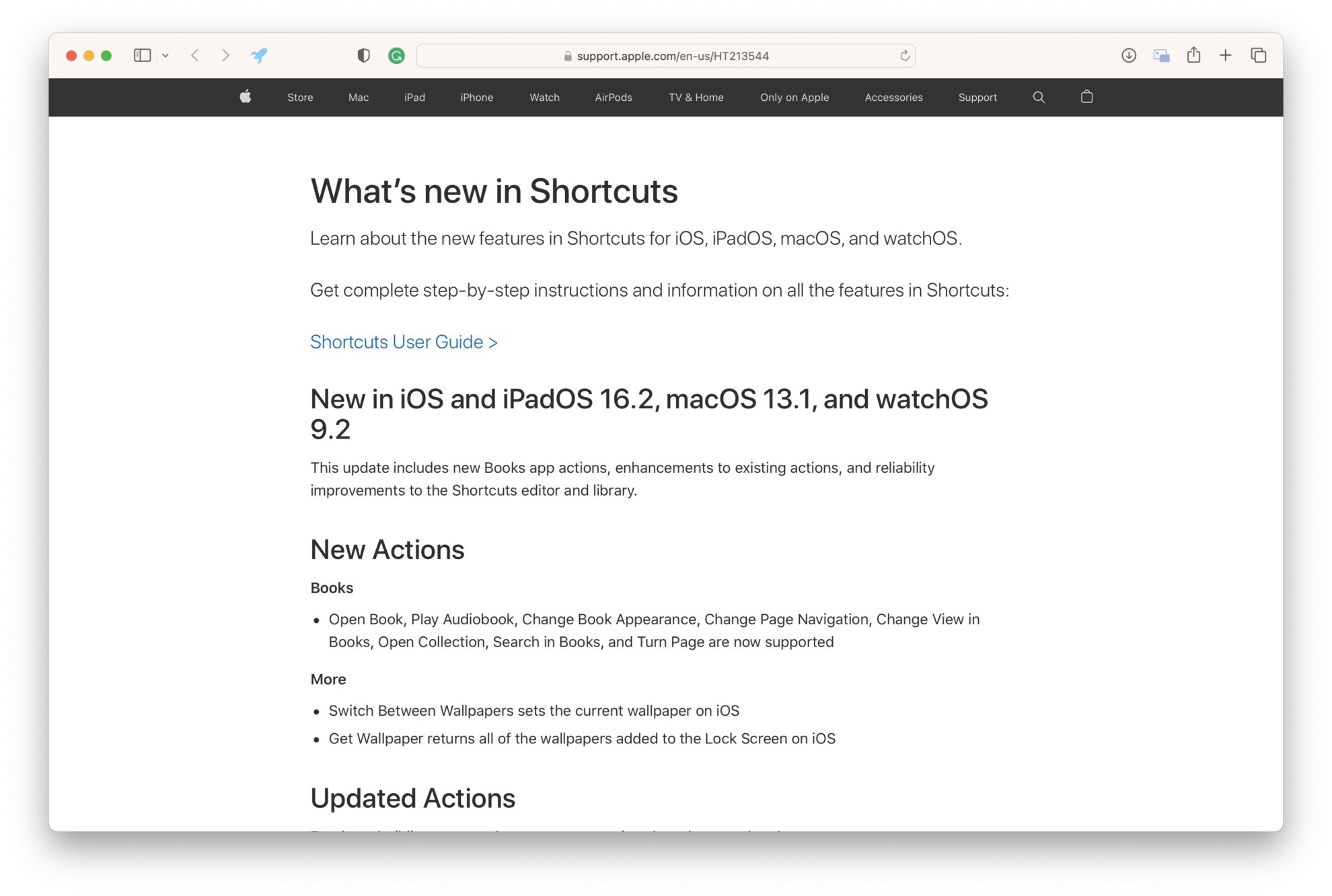Open the blue rocket extension icon

(x=259, y=55)
